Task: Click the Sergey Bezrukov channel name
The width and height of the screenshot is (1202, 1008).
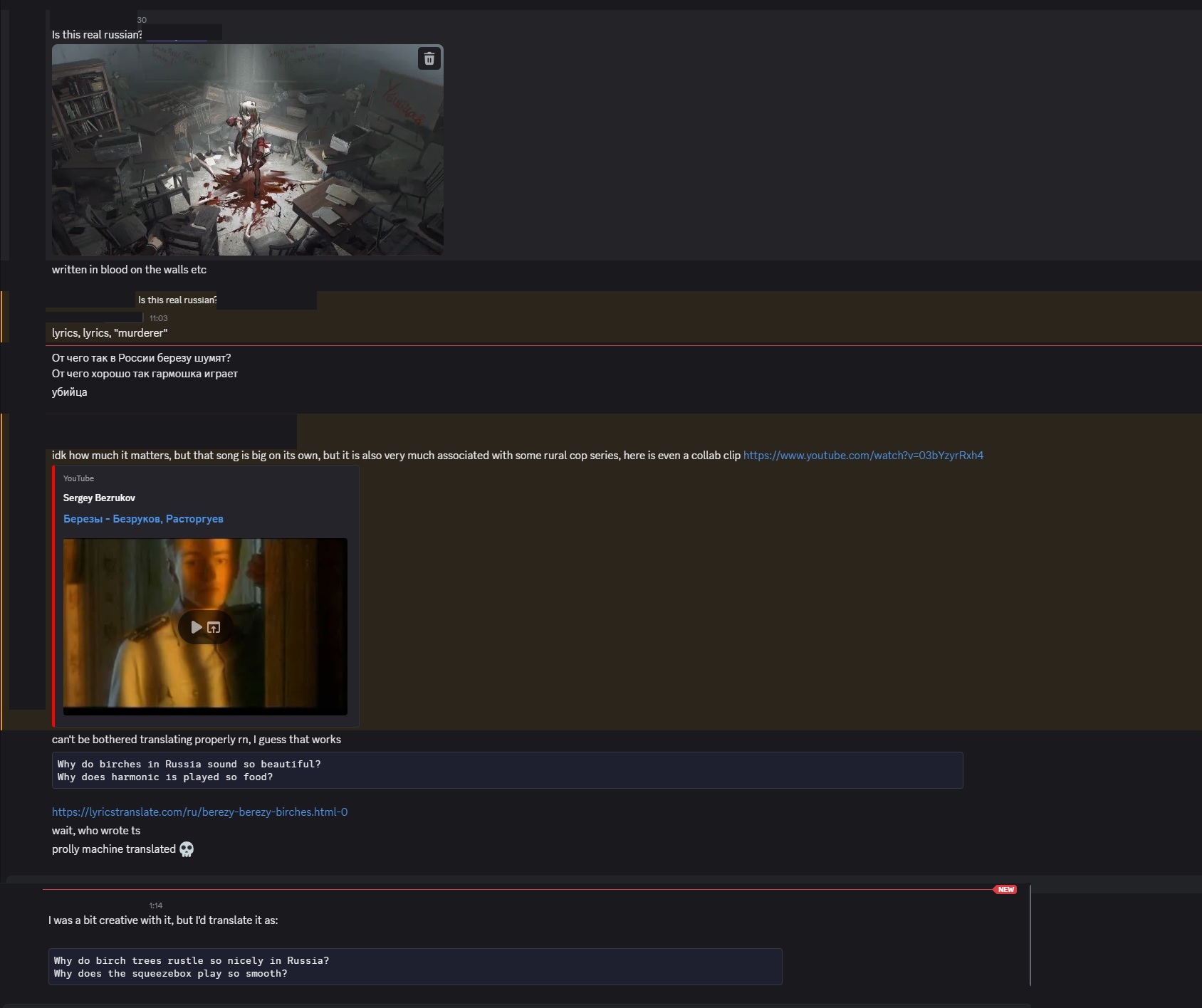Action: click(99, 498)
